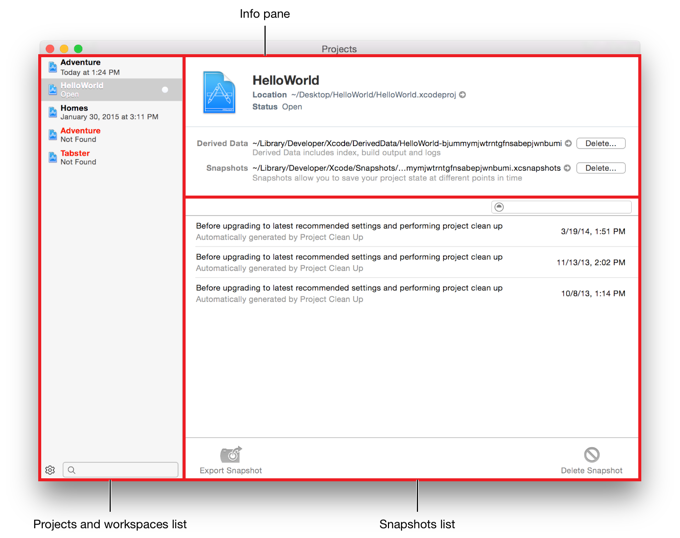Reveal Snapshots folder with arrow icon
The width and height of the screenshot is (680, 538).
[x=567, y=168]
